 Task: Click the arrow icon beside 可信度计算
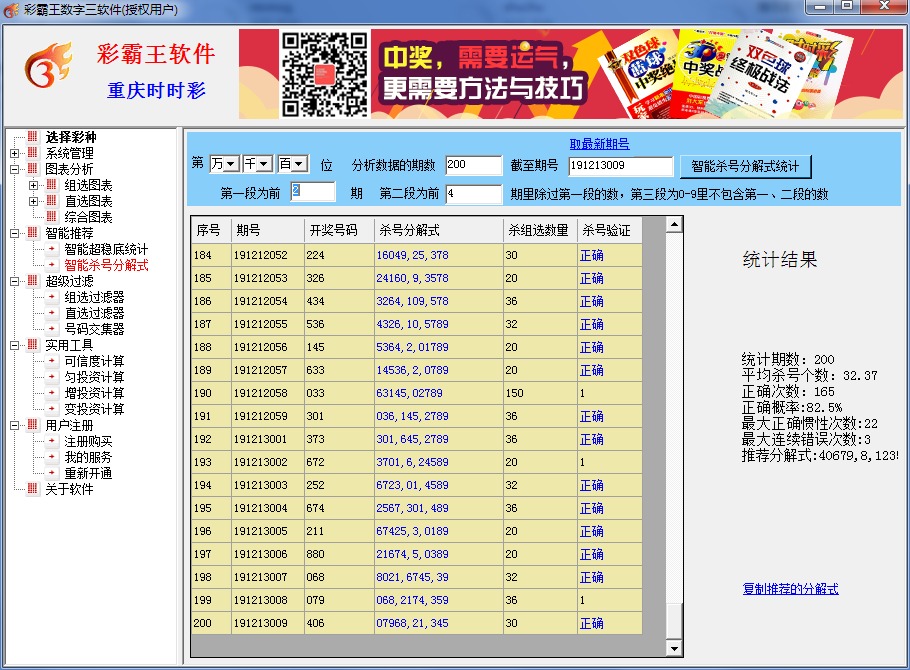[x=51, y=361]
